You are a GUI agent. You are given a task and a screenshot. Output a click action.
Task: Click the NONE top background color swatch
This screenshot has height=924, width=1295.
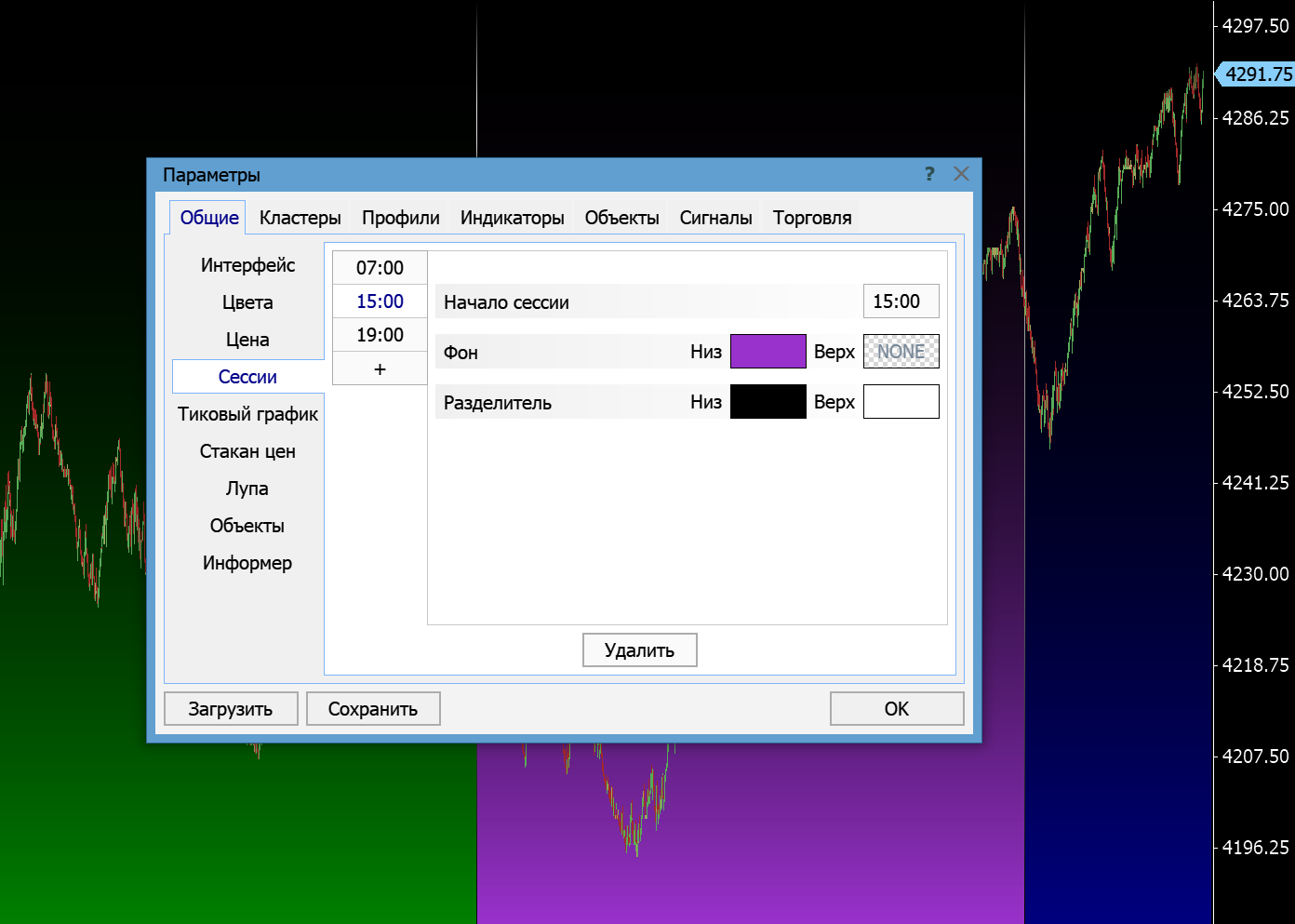901,352
